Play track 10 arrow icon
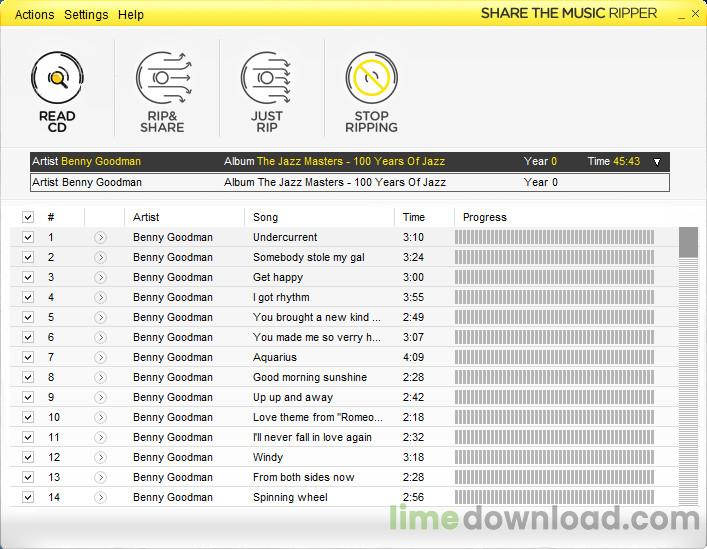This screenshot has height=549, width=707. point(101,417)
